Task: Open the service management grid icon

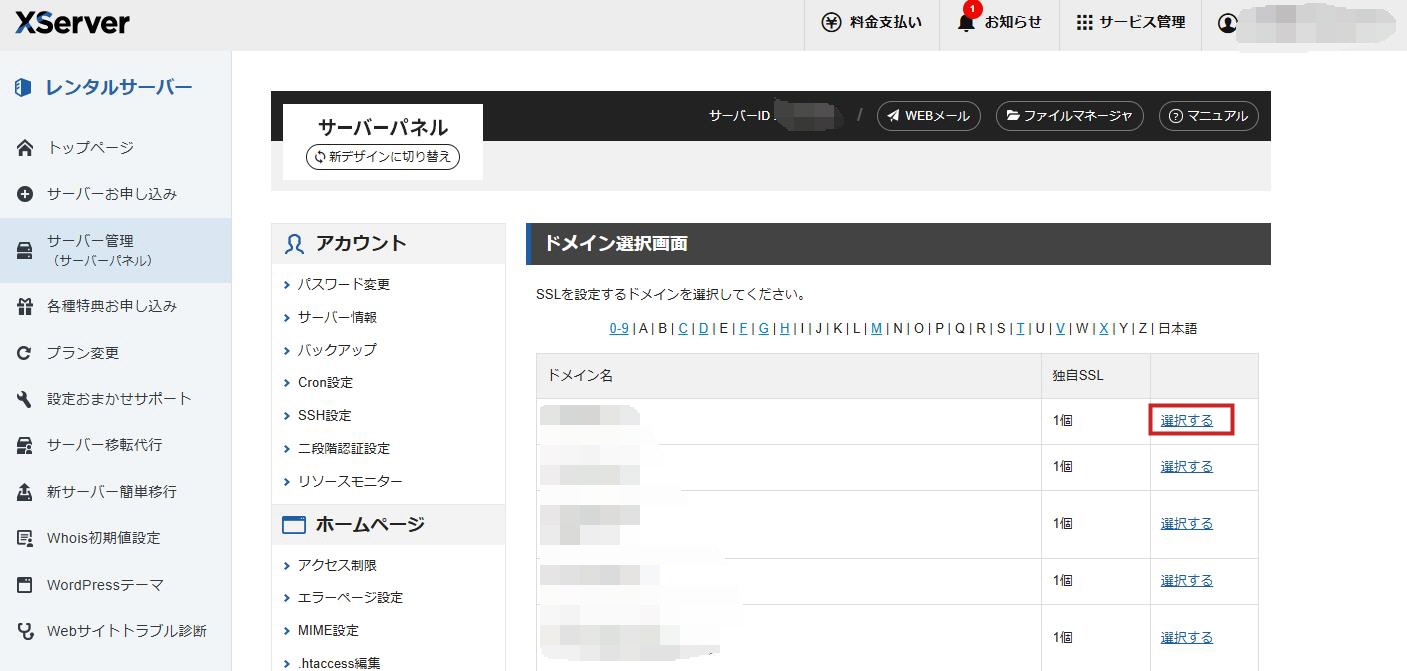Action: tap(1085, 22)
